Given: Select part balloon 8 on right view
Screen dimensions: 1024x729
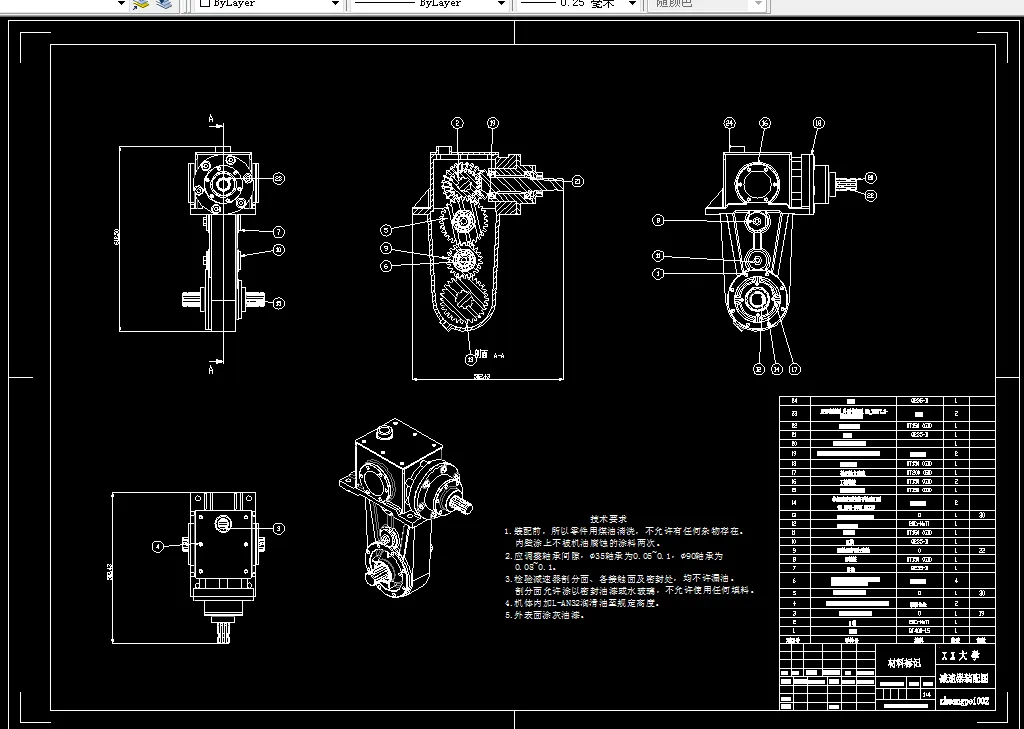Looking at the screenshot, I should pos(658,221).
